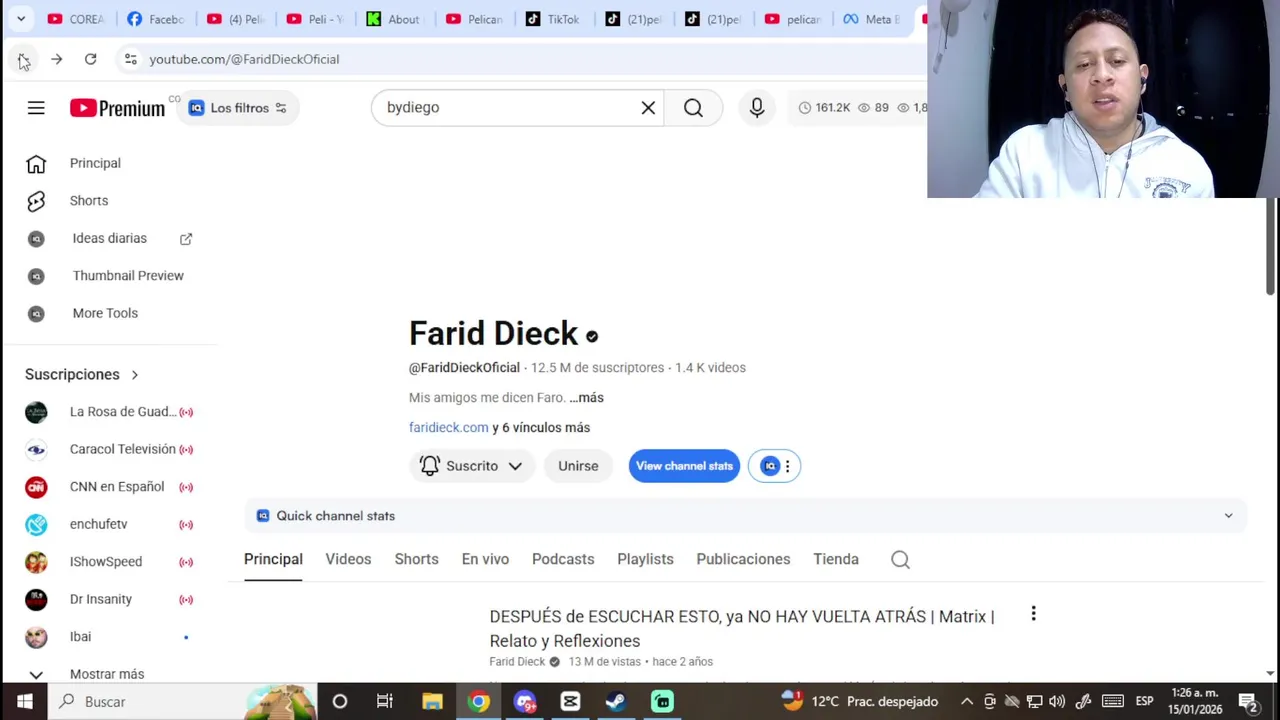Image resolution: width=1280 pixels, height=720 pixels.
Task: Open the Windows Start menu
Action: [x=24, y=702]
